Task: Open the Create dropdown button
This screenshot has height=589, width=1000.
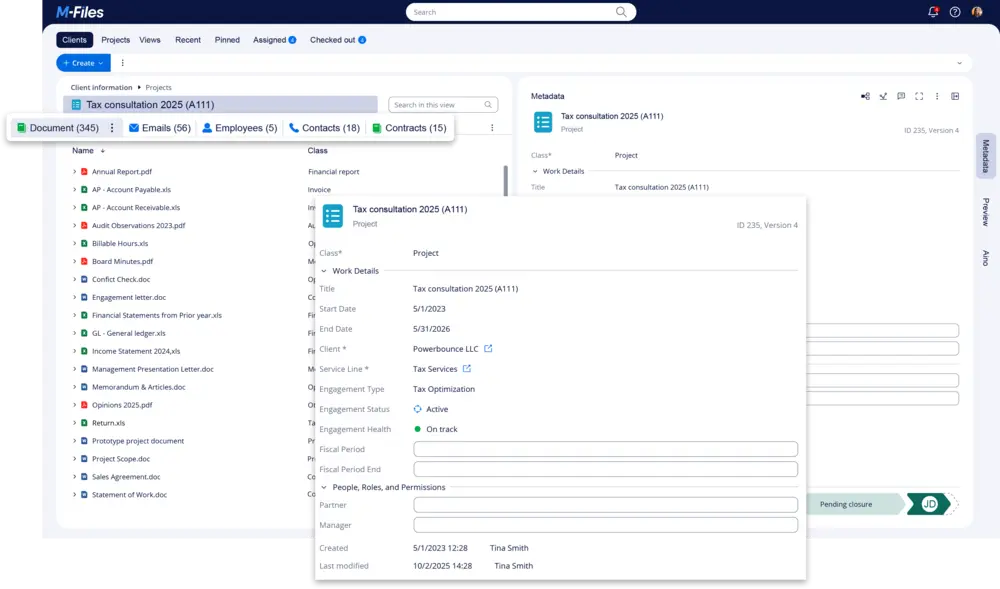Action: (x=83, y=63)
